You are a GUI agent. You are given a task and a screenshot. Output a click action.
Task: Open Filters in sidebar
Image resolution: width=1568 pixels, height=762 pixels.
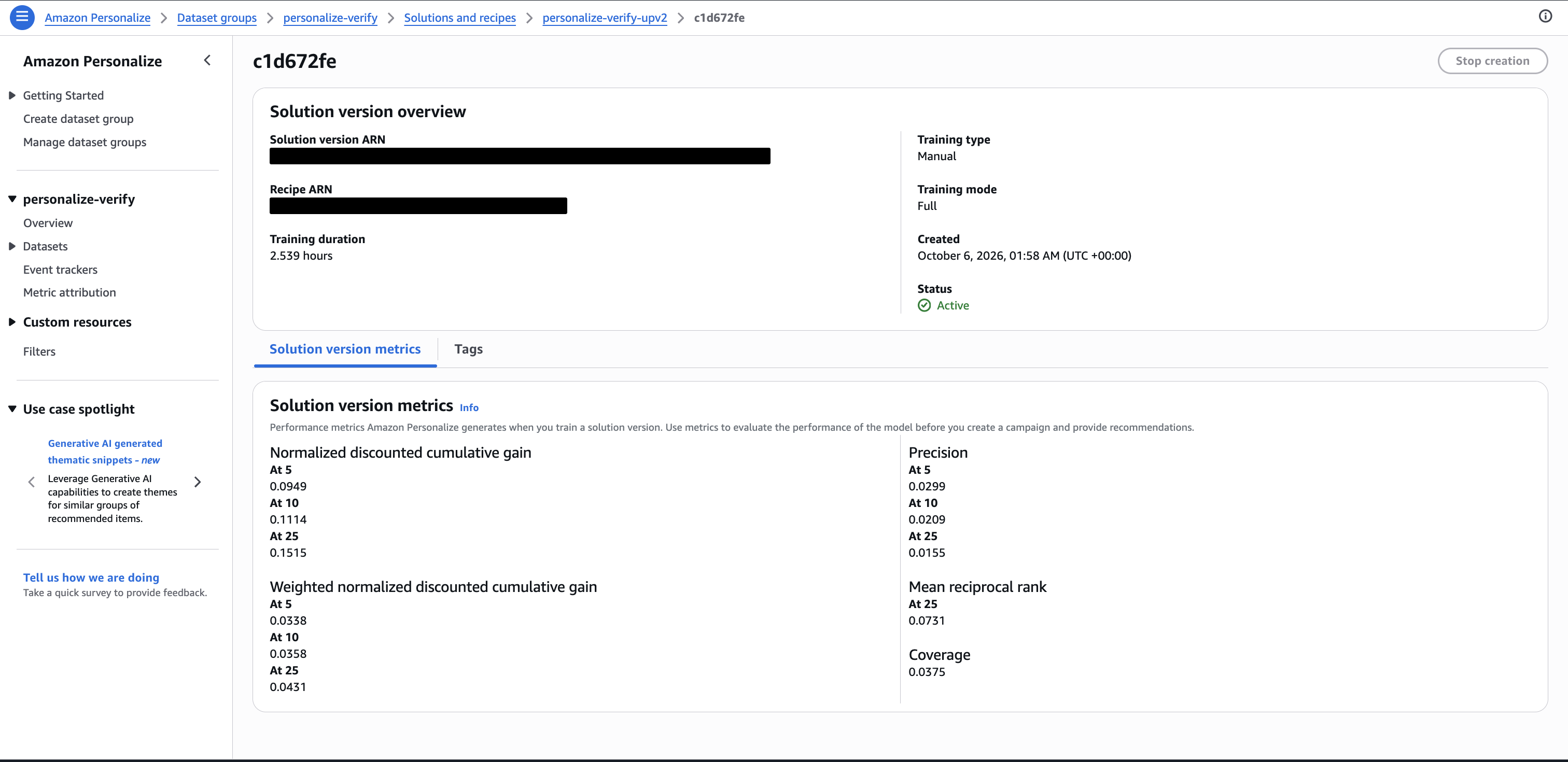39,351
